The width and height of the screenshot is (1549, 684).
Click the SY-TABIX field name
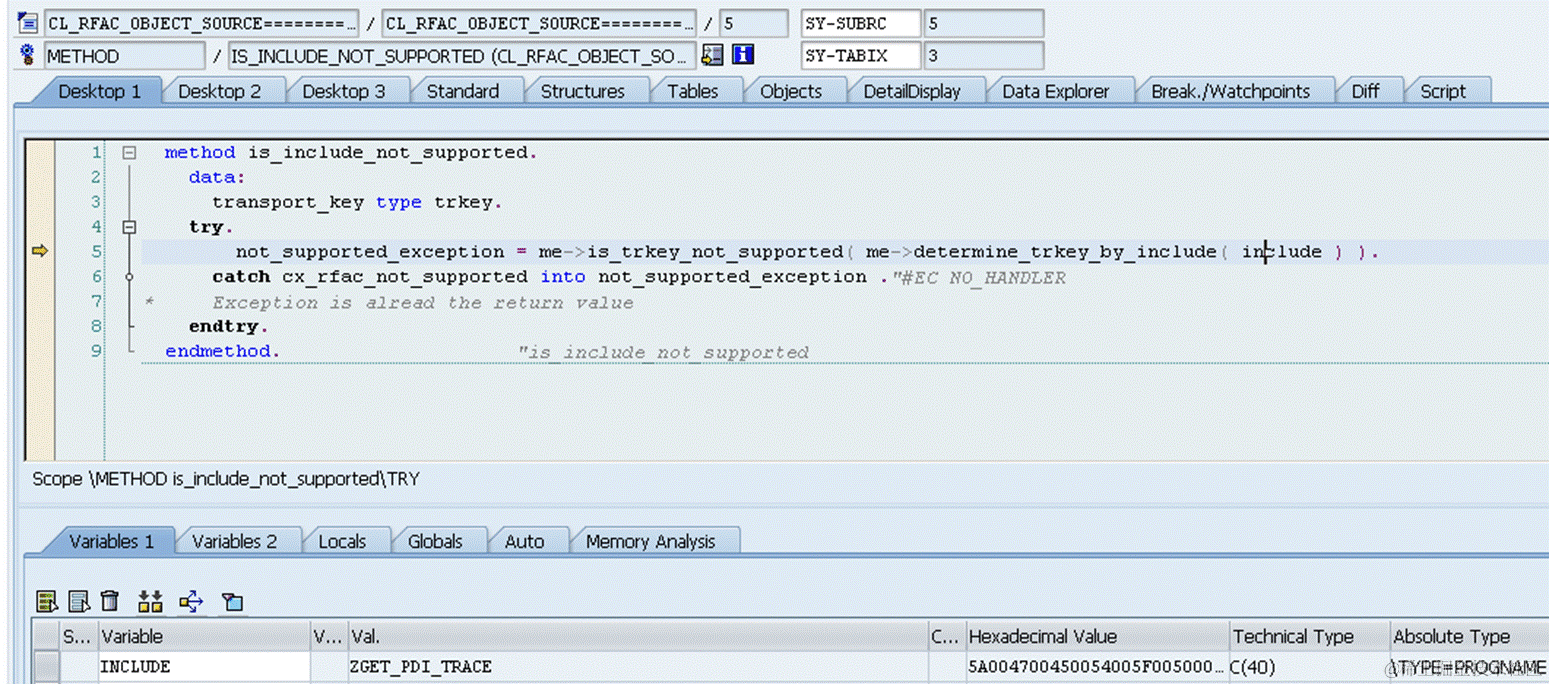(x=860, y=56)
